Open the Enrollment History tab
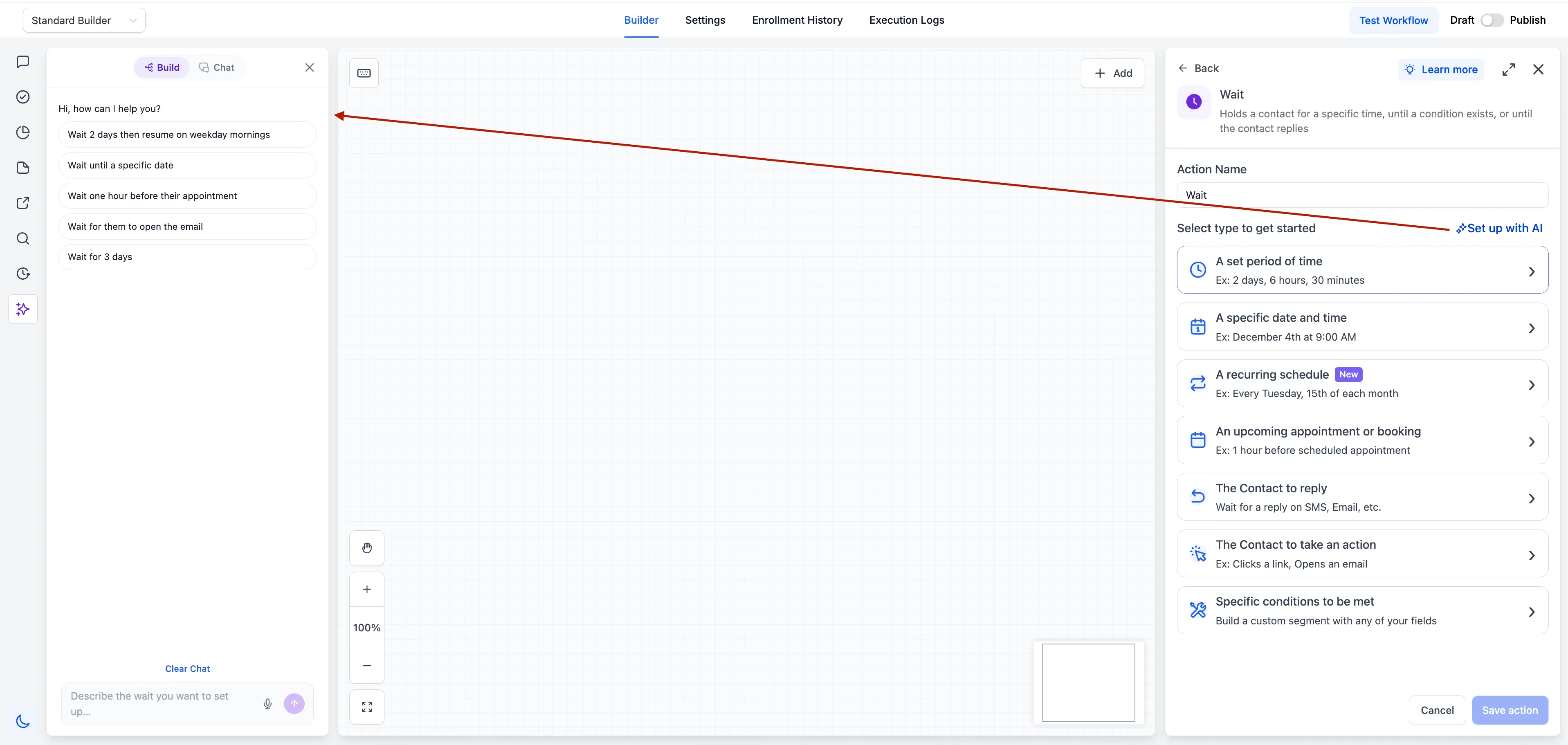This screenshot has width=1568, height=745. [797, 20]
